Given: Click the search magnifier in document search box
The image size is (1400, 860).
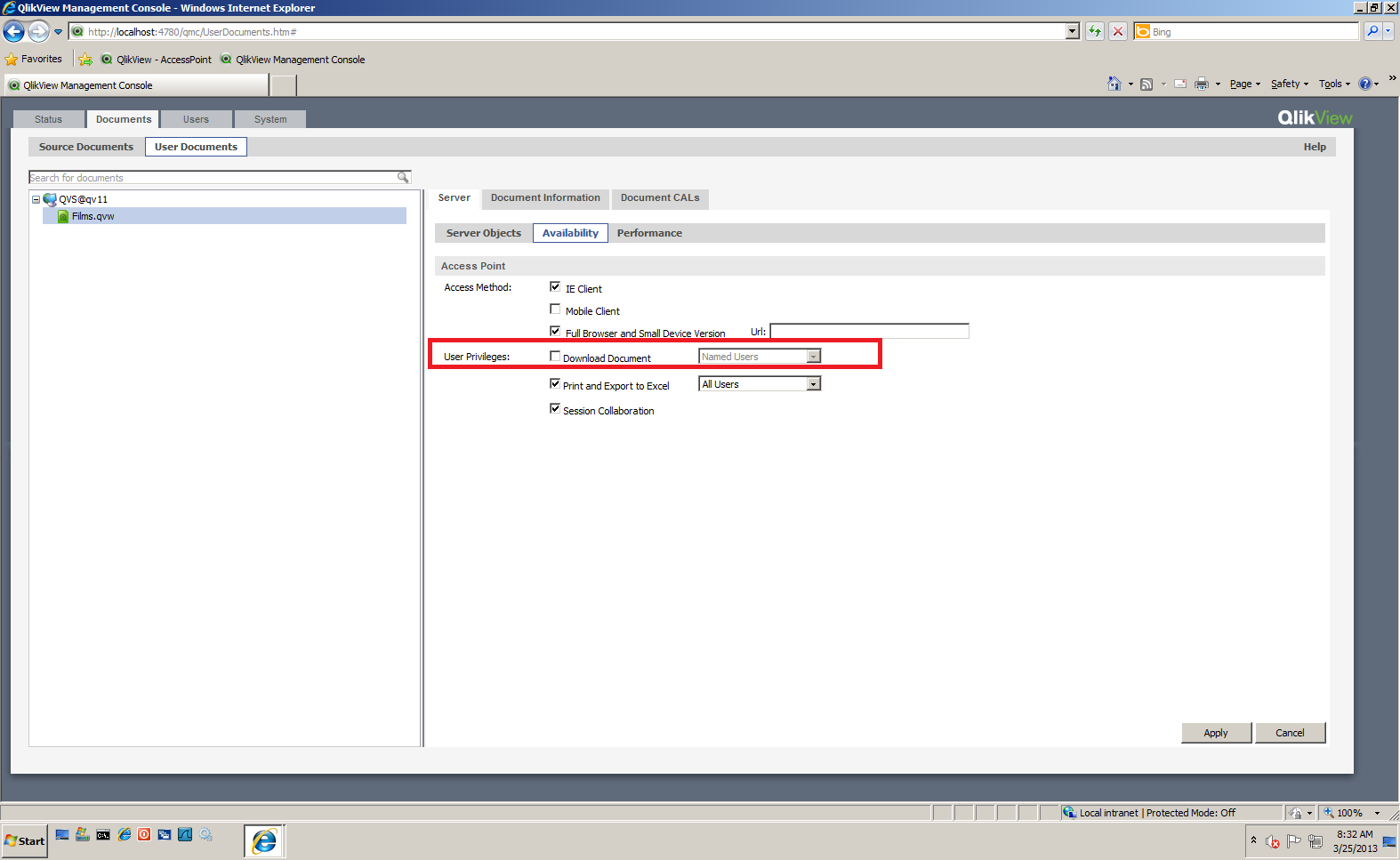Looking at the screenshot, I should (x=403, y=178).
